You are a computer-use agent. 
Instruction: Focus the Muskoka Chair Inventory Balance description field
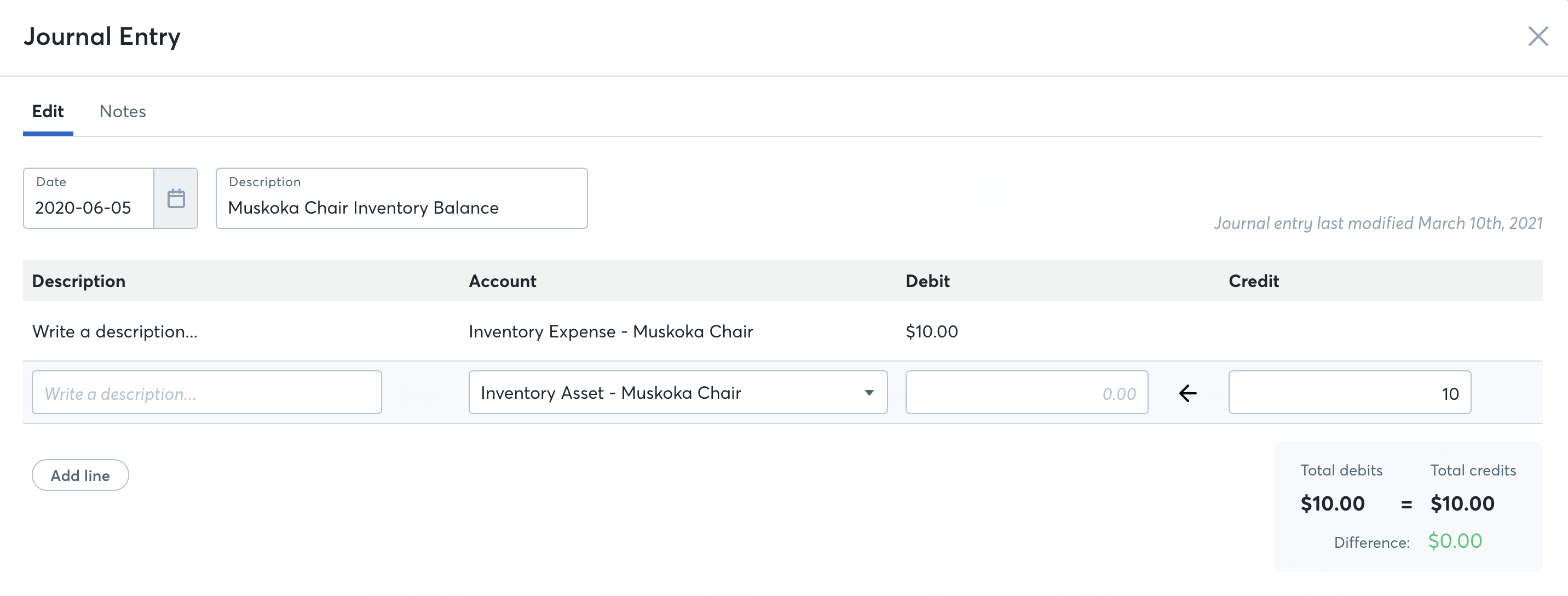point(401,207)
